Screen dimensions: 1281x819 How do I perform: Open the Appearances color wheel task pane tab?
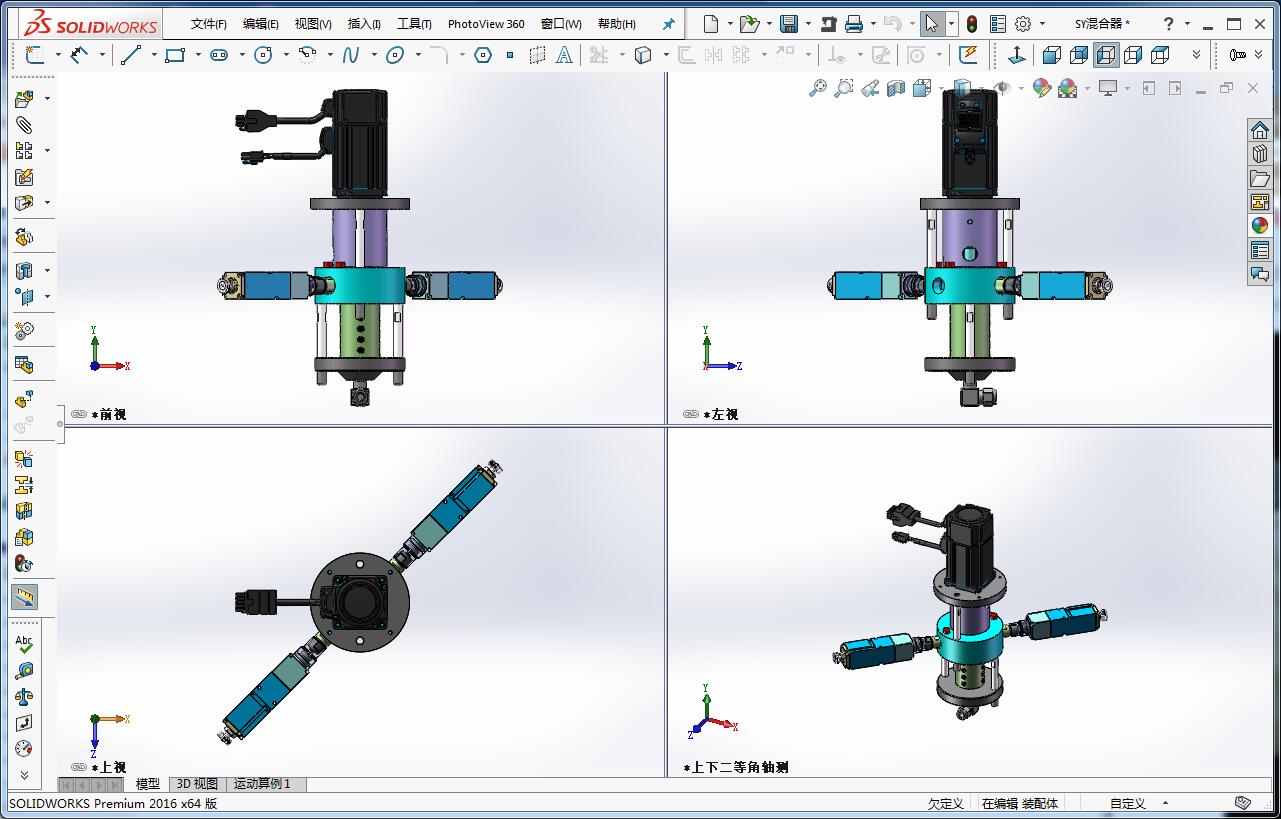(1259, 226)
